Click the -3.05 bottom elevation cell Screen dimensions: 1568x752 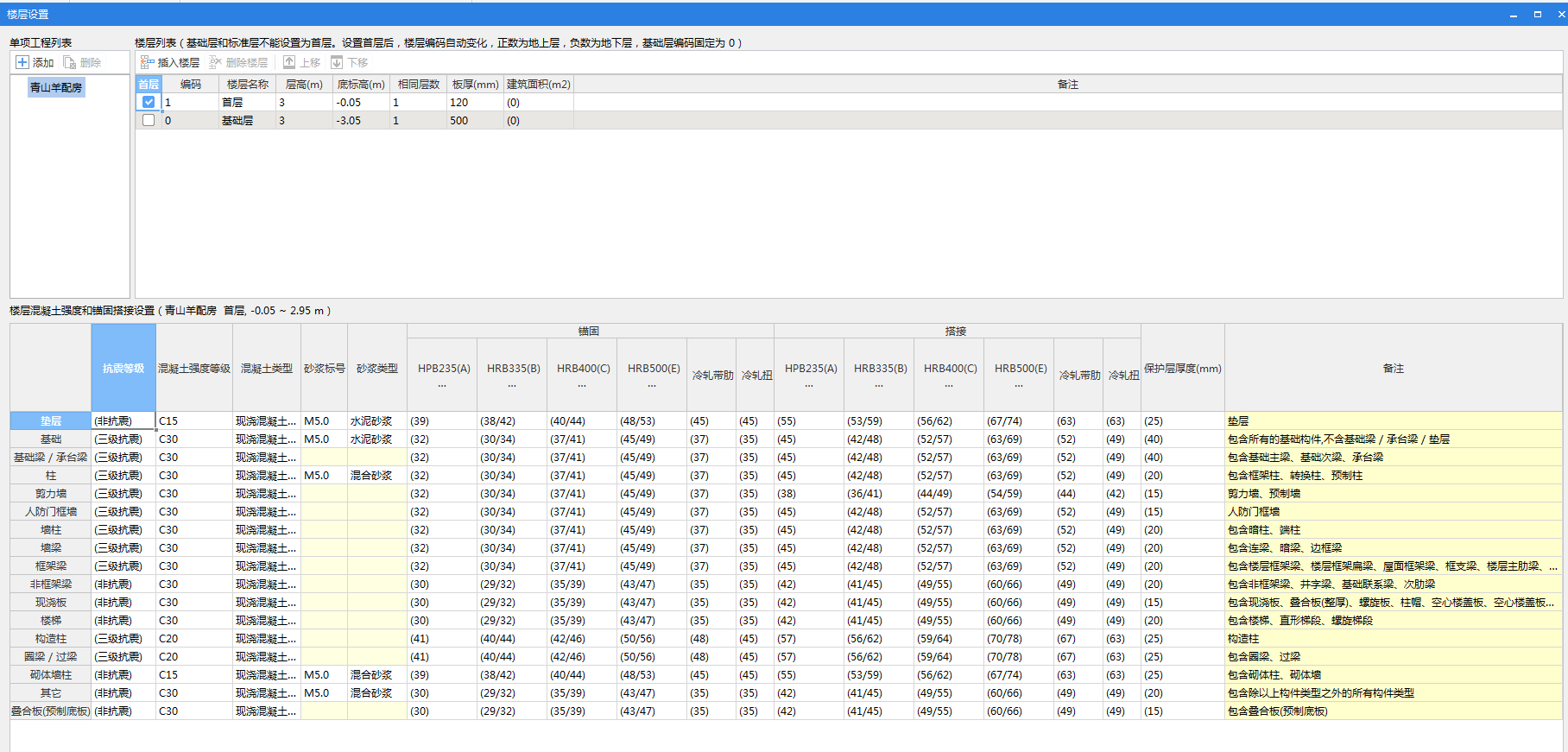[x=362, y=120]
